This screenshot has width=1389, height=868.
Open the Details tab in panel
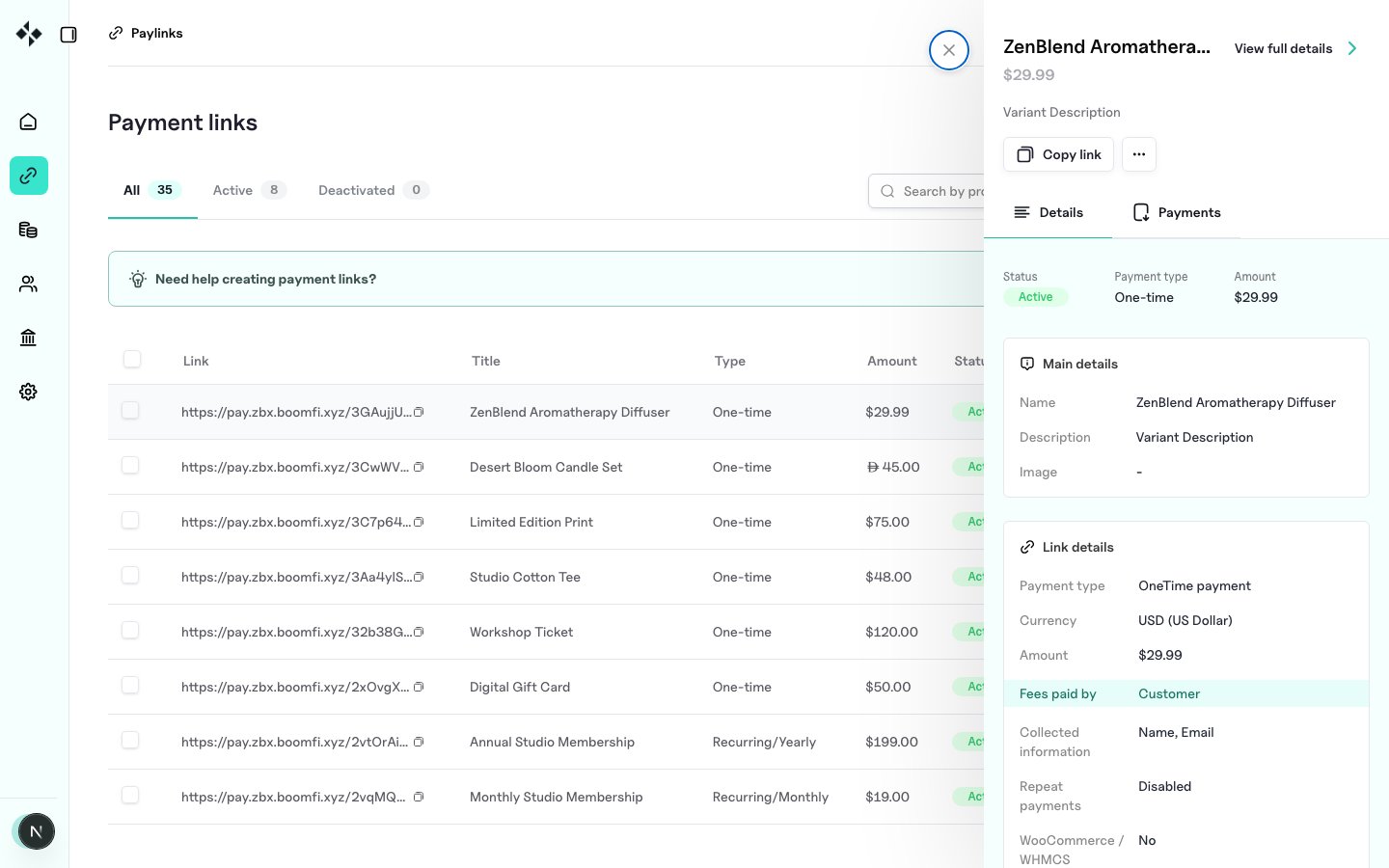pyautogui.click(x=1049, y=212)
